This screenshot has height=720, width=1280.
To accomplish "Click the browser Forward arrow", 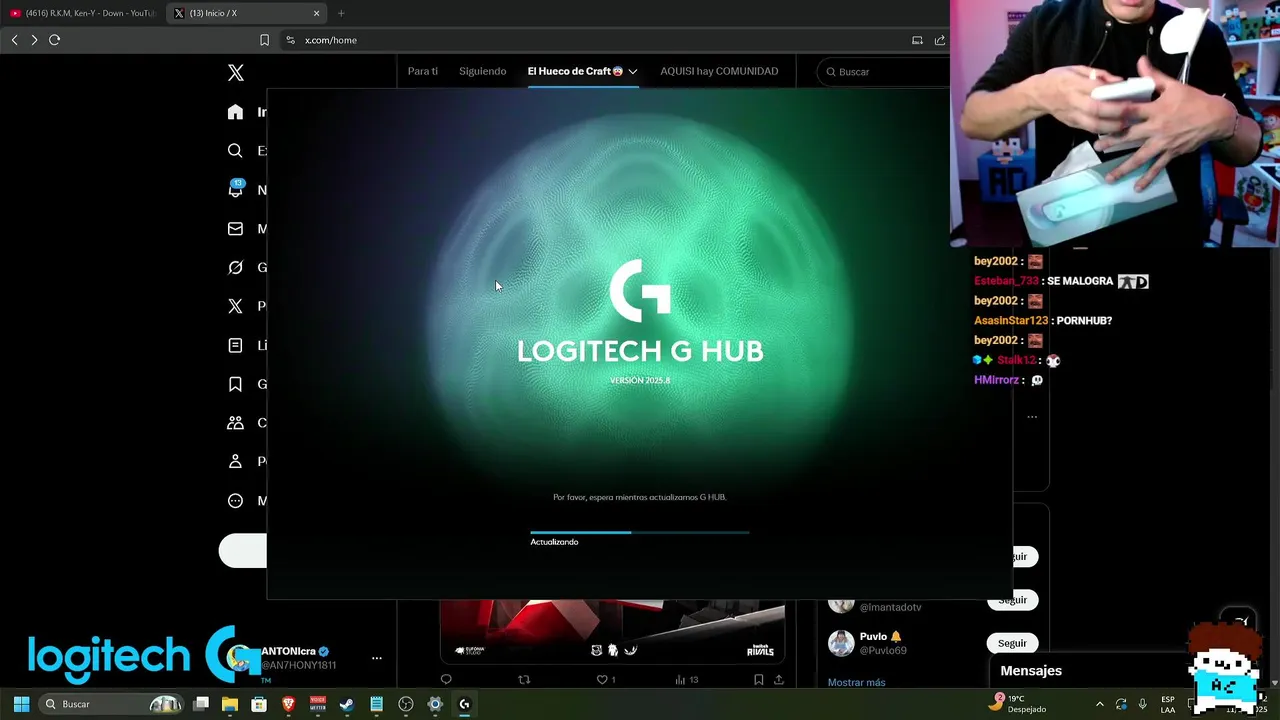I will [x=34, y=40].
